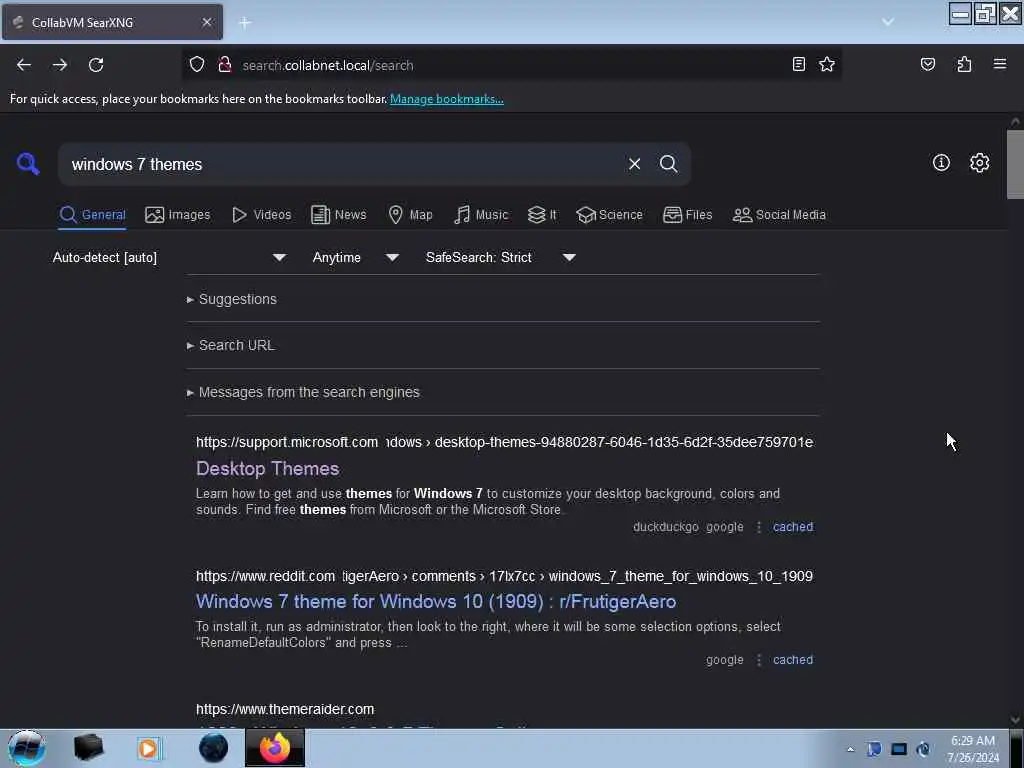
Task: Open cached copy of Desktop Themes result
Action: tap(793, 527)
